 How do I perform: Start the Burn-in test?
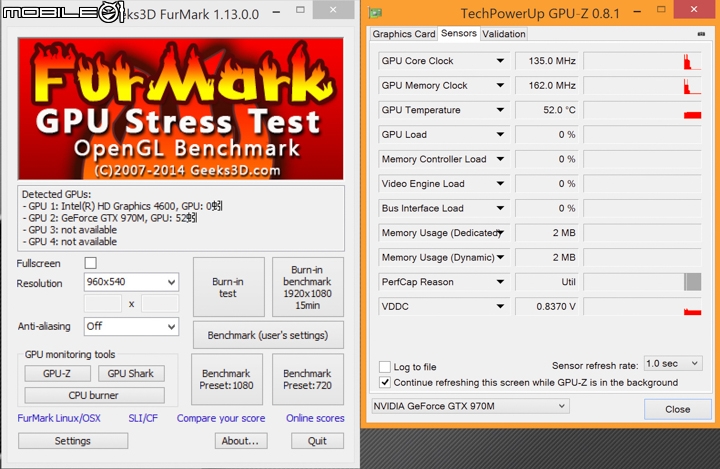pyautogui.click(x=228, y=287)
